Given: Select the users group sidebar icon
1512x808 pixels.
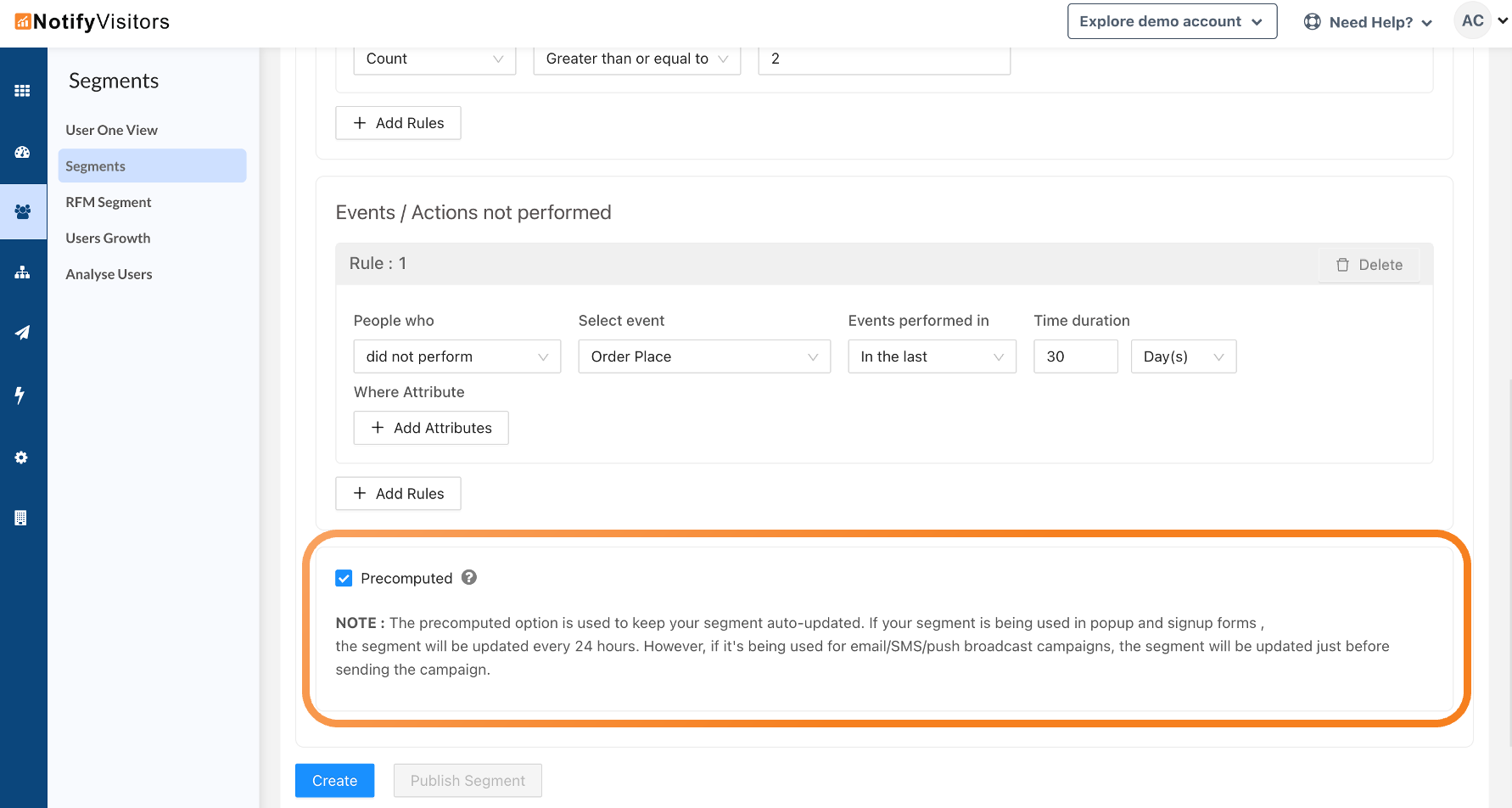Looking at the screenshot, I should click(23, 211).
